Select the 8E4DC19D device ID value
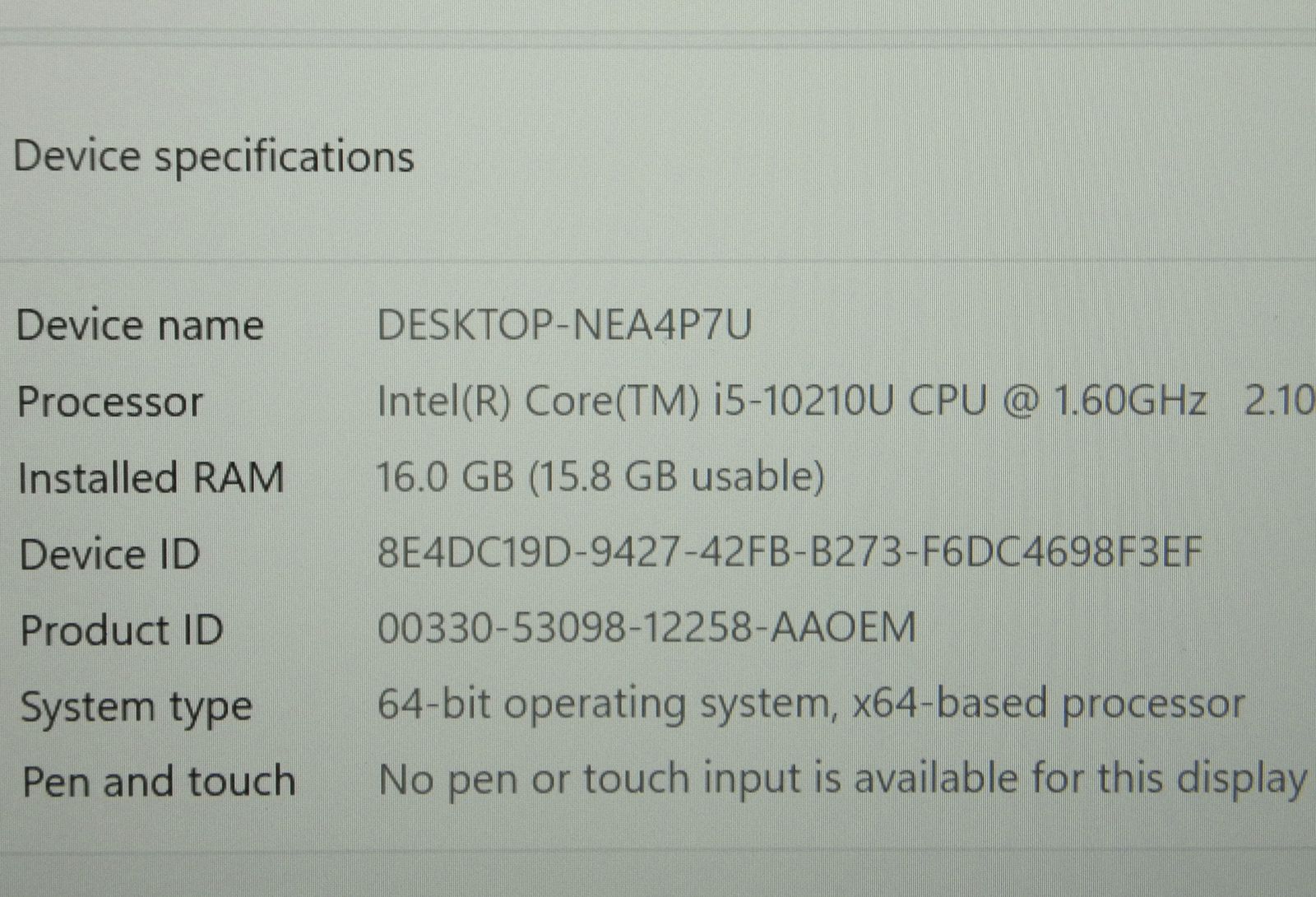1316x897 pixels. pos(479,553)
